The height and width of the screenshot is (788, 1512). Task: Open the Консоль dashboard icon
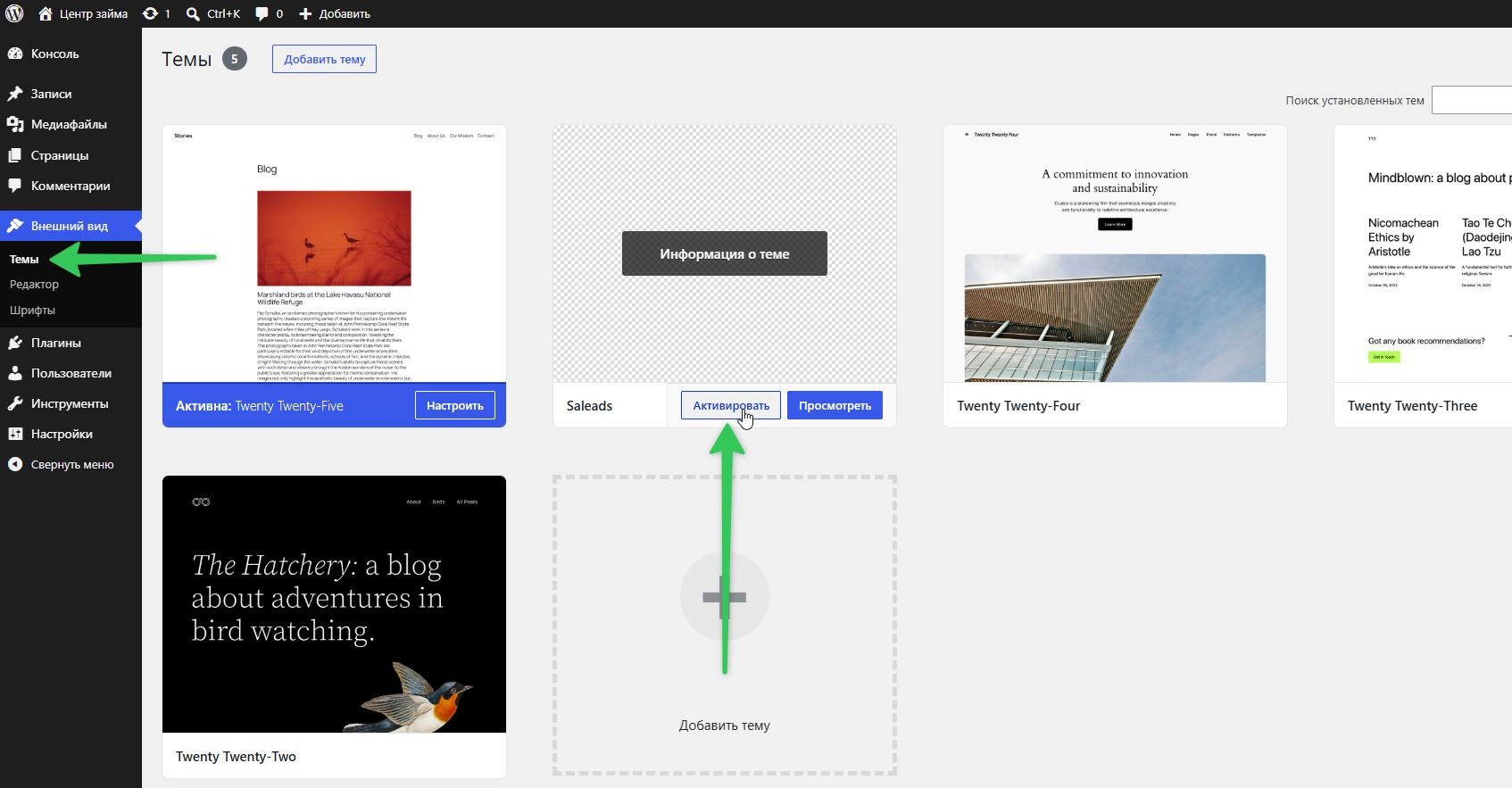click(15, 54)
